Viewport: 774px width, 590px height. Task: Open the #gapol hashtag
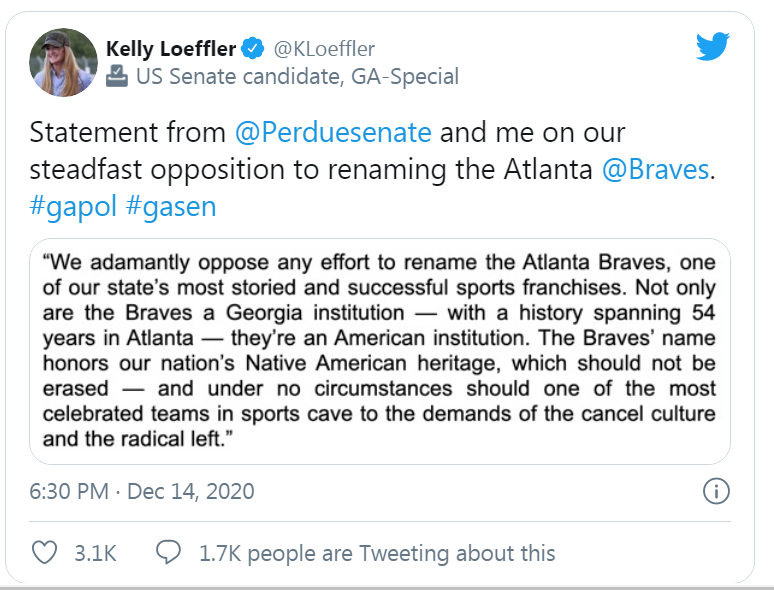(73, 206)
